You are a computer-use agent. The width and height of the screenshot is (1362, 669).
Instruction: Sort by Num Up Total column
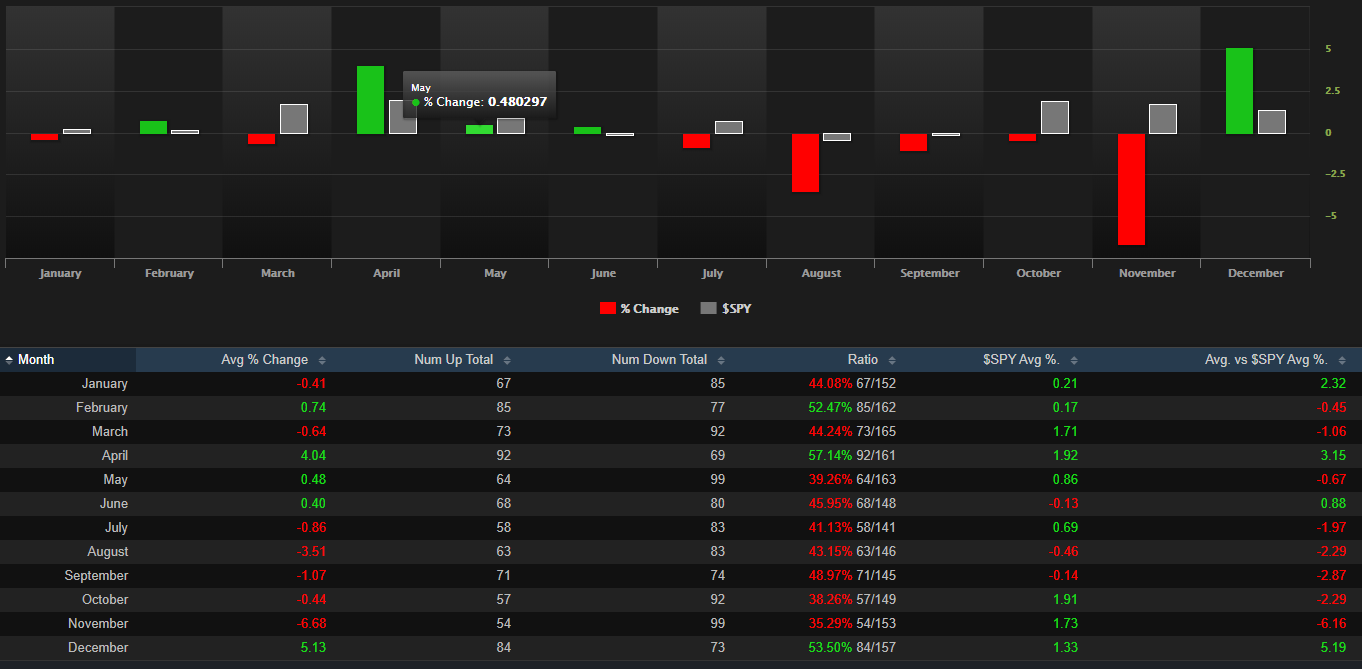[427, 360]
